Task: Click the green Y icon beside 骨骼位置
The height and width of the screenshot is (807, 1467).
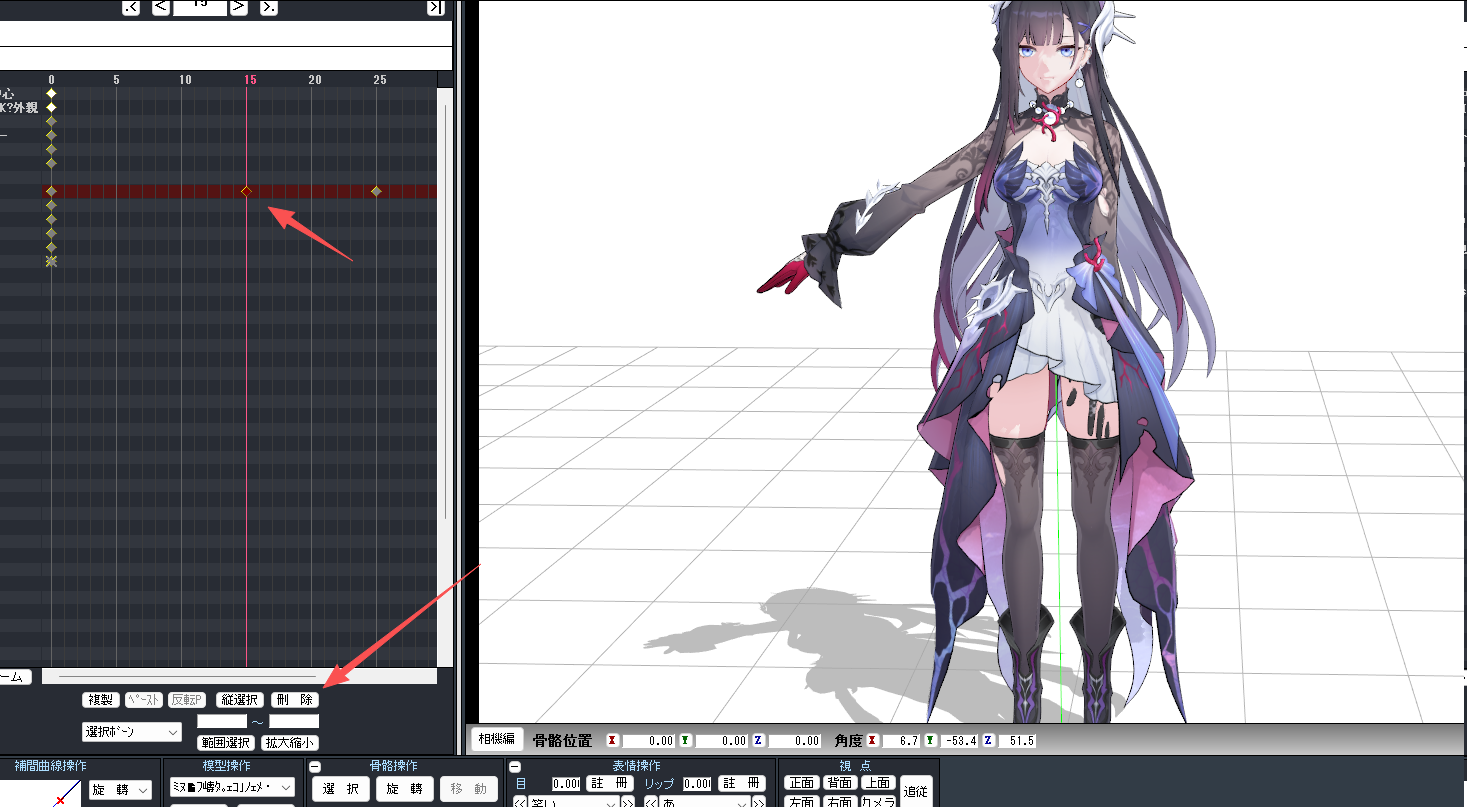Action: (x=685, y=741)
